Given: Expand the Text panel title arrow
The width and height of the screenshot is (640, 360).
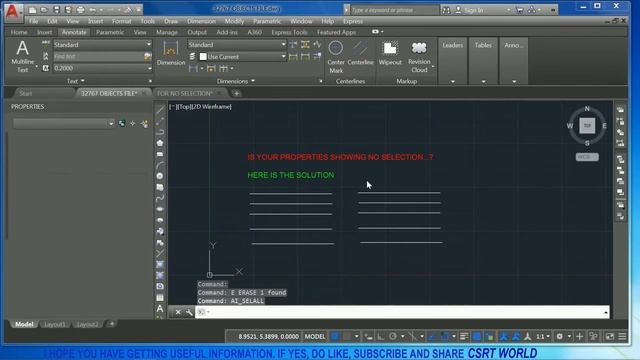Looking at the screenshot, I should (83, 81).
